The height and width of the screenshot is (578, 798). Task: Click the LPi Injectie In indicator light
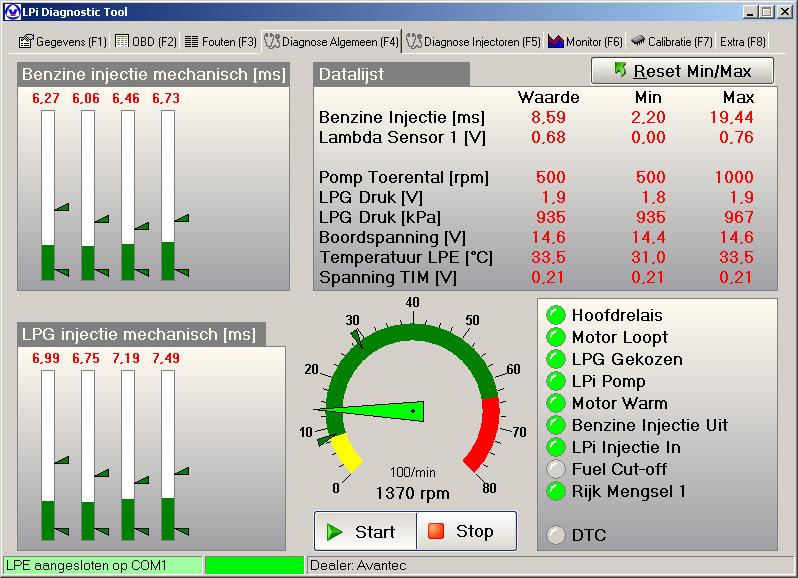click(556, 447)
